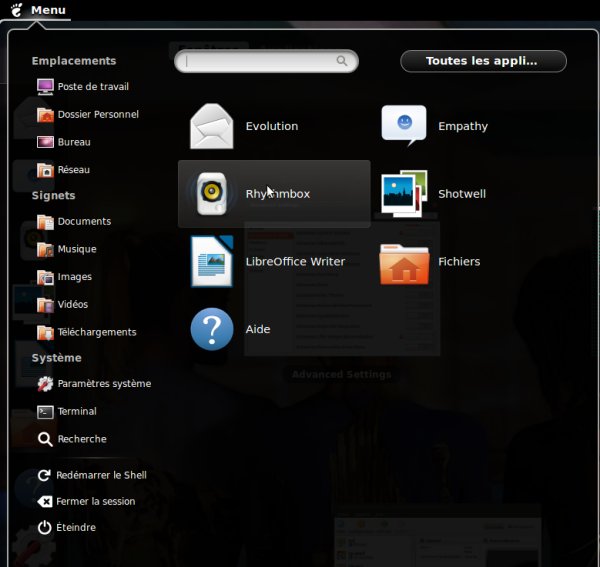This screenshot has height=567, width=600.
Task: Select the Recherche label
Action: click(82, 439)
